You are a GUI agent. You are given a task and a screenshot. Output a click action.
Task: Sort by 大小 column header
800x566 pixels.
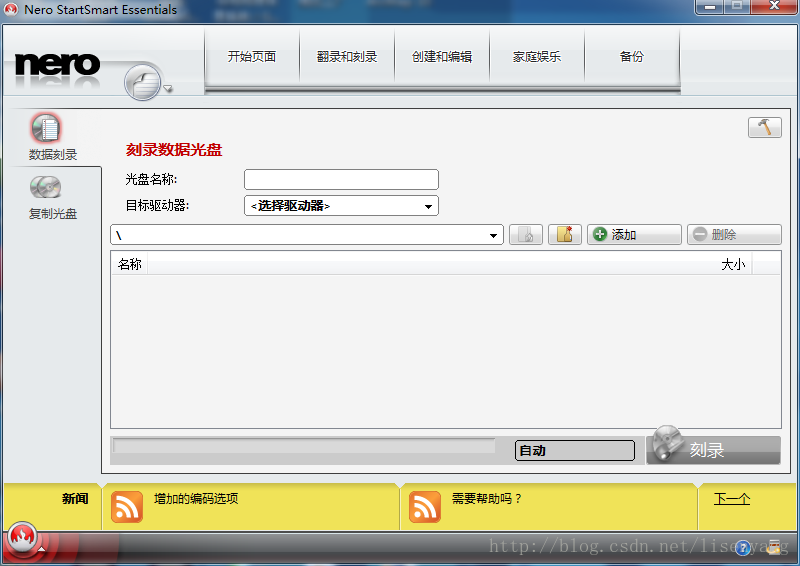[x=733, y=264]
